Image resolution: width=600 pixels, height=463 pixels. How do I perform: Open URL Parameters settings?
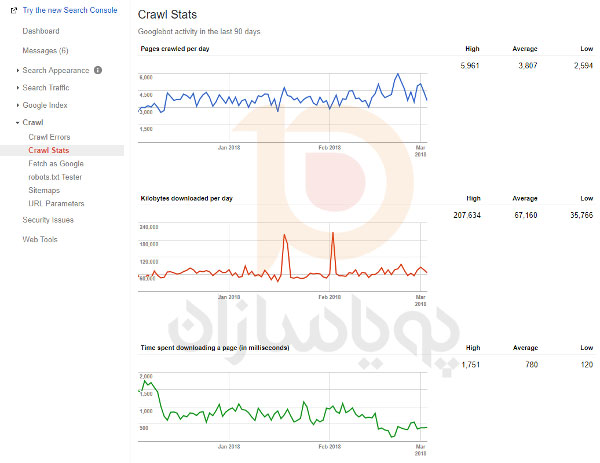56,202
